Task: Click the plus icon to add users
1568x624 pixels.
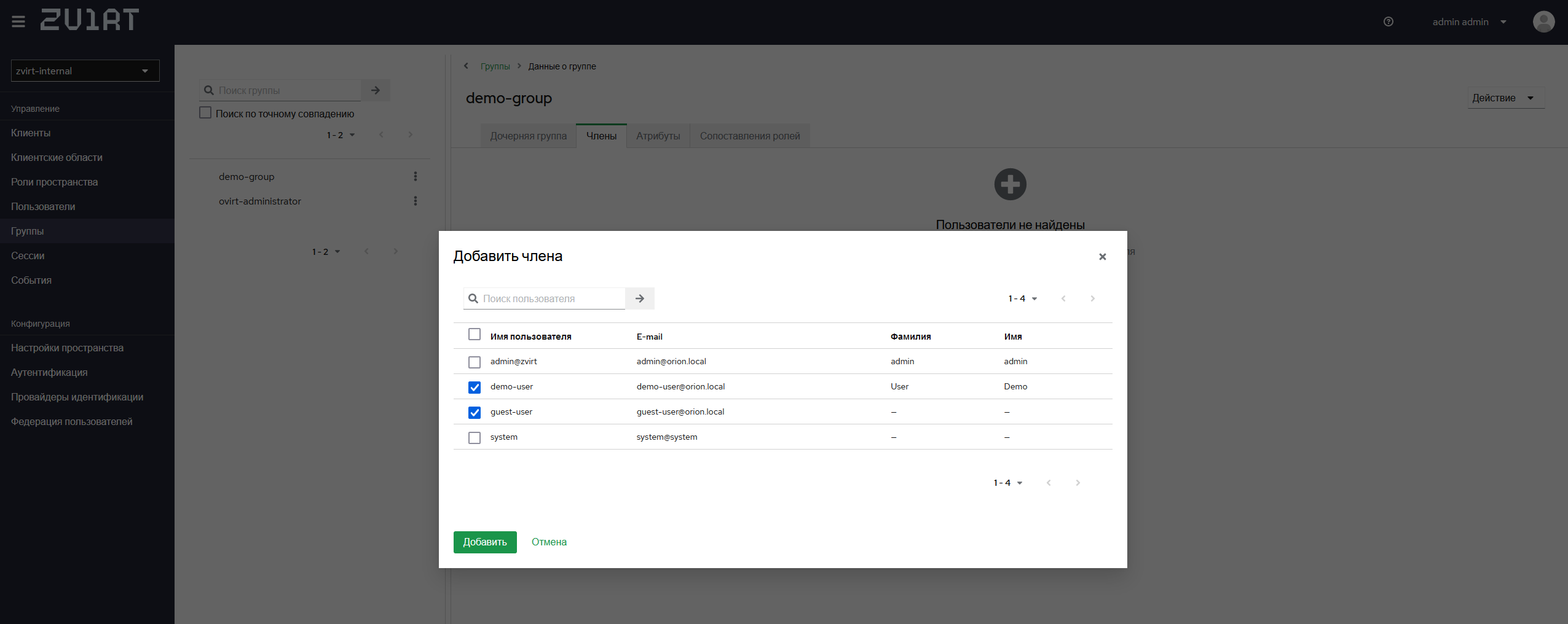Action: click(x=1010, y=184)
